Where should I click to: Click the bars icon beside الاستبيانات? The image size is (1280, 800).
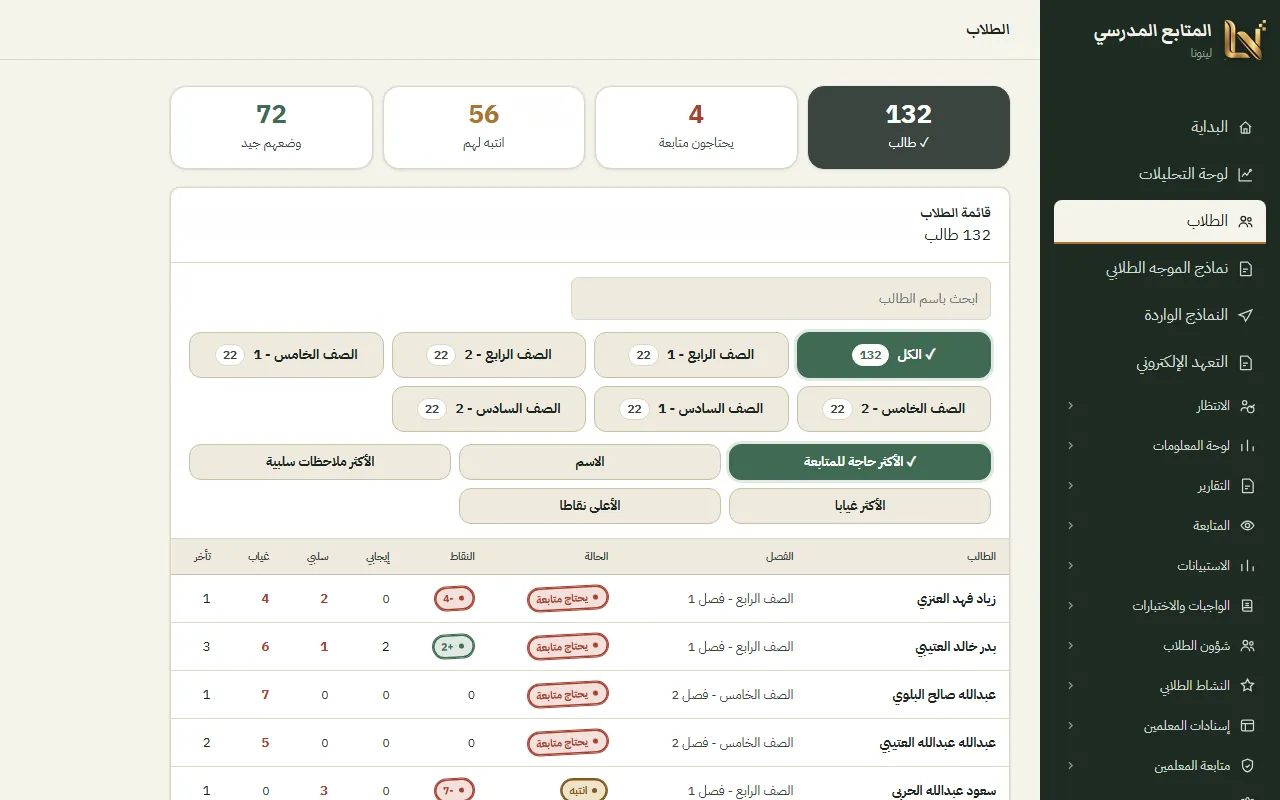(x=1247, y=566)
